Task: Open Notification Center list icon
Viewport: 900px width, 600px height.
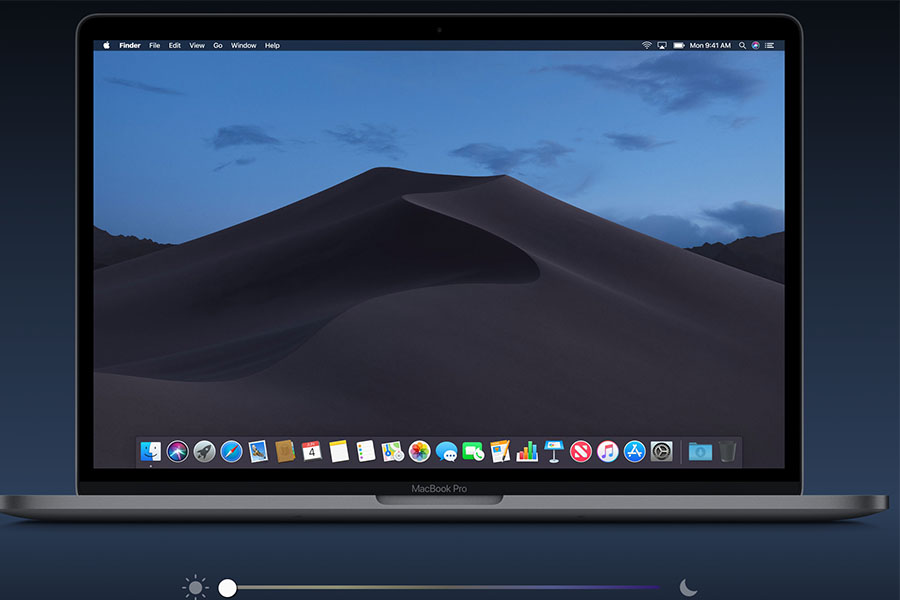Action: click(x=770, y=45)
